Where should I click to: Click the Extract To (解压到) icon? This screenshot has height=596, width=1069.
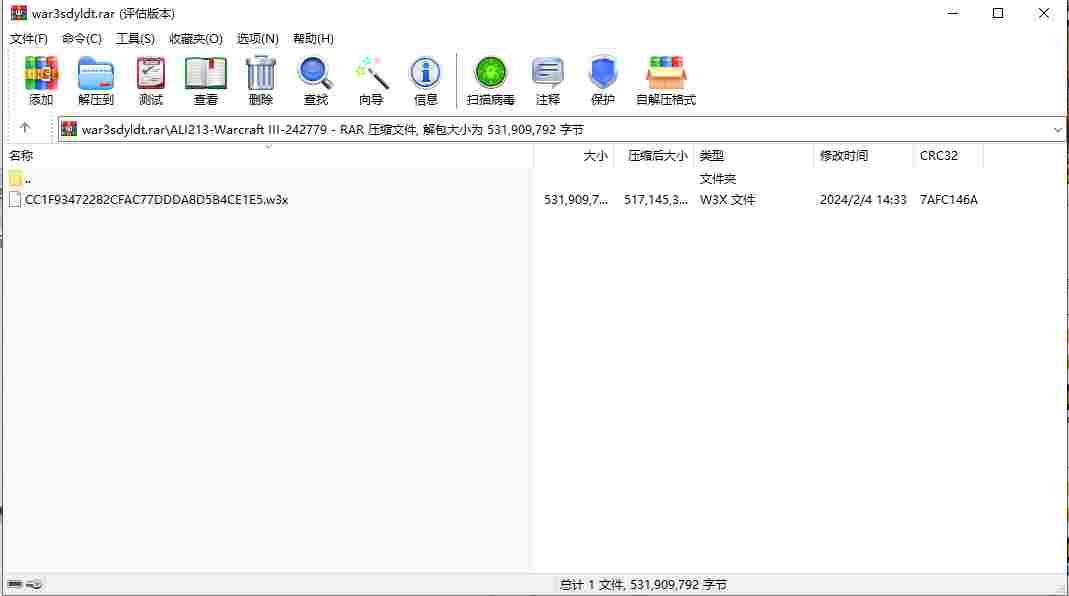95,80
